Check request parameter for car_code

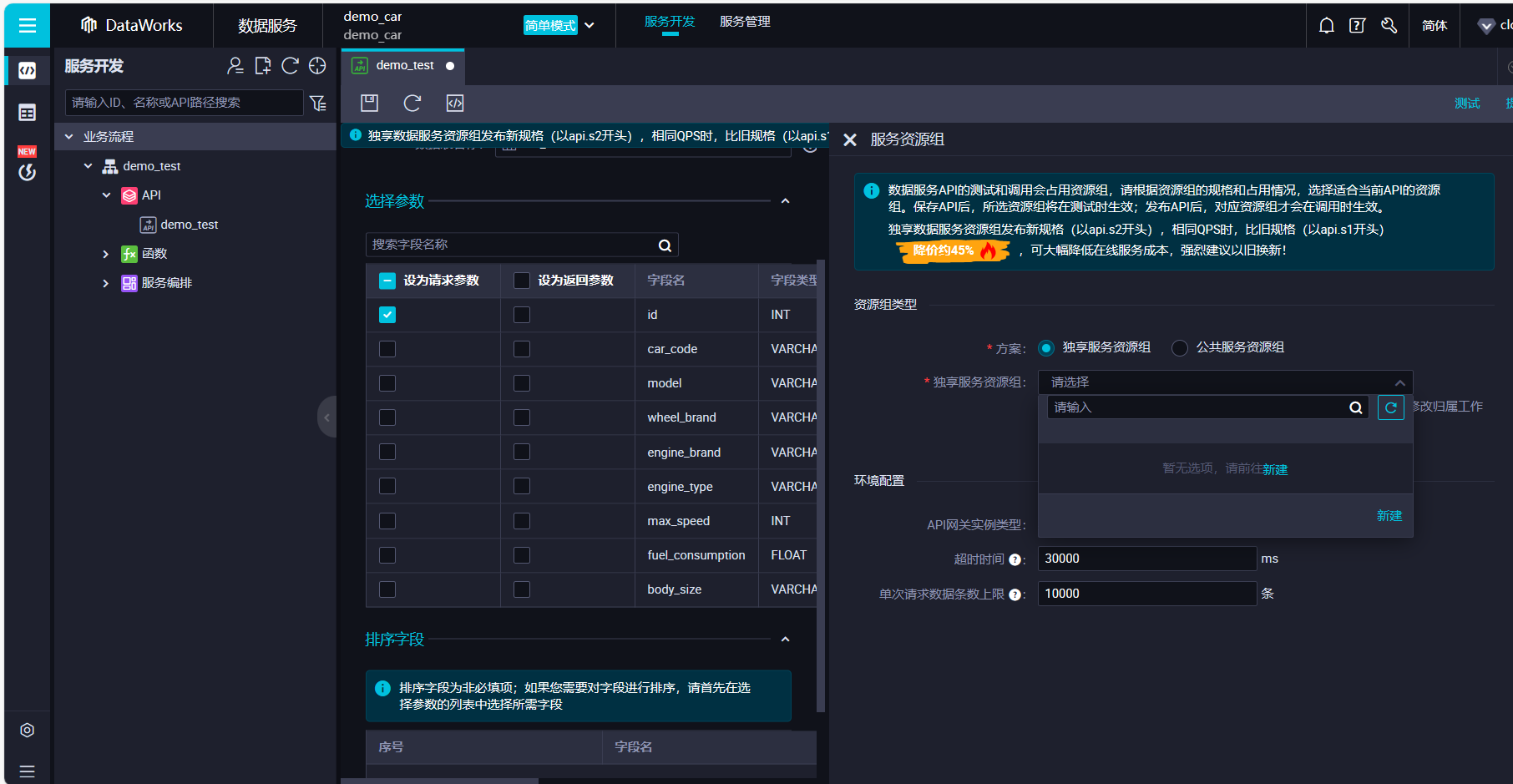point(387,349)
